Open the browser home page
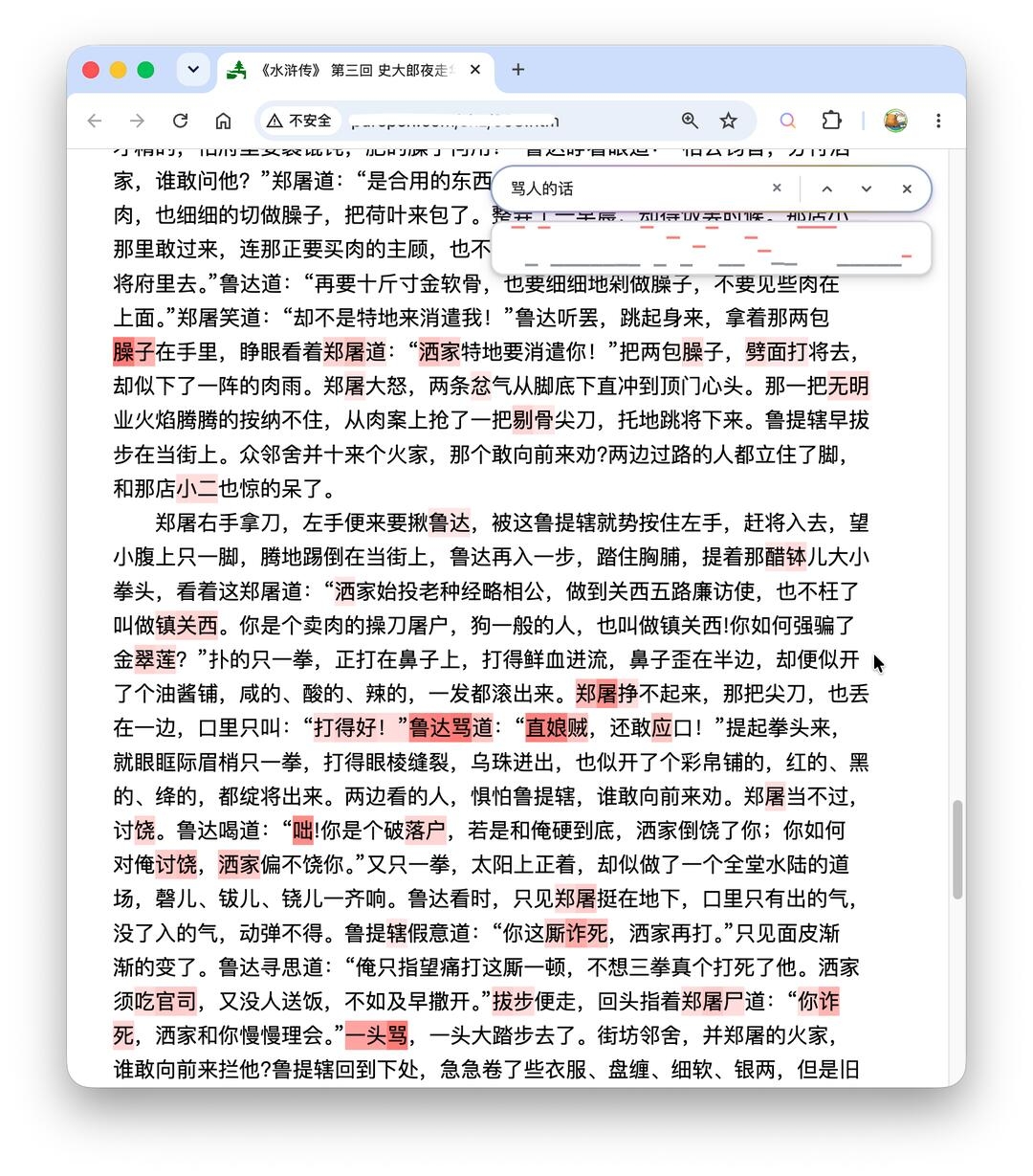 pyautogui.click(x=223, y=121)
